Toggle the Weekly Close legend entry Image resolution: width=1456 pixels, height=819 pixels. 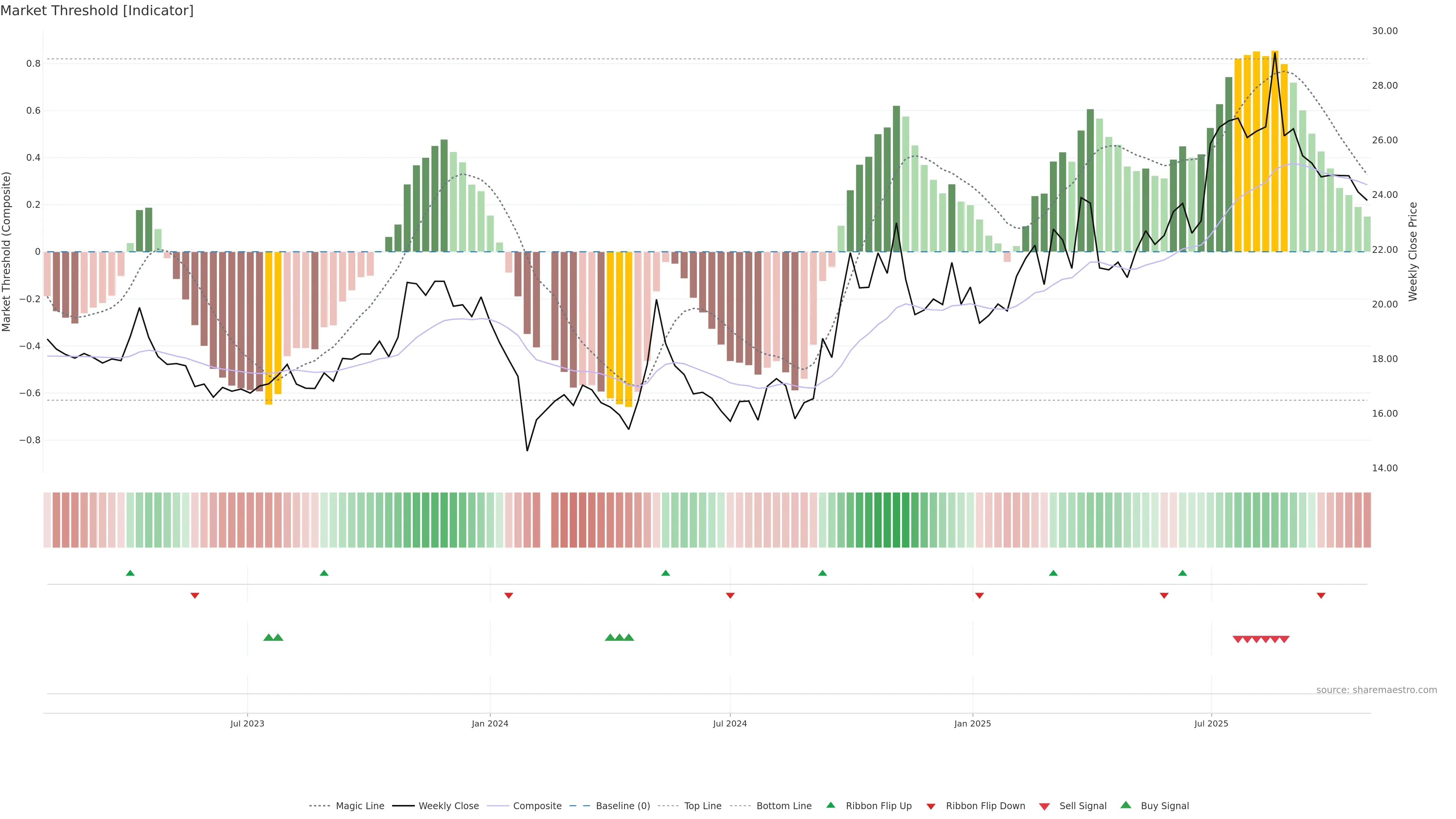point(448,806)
